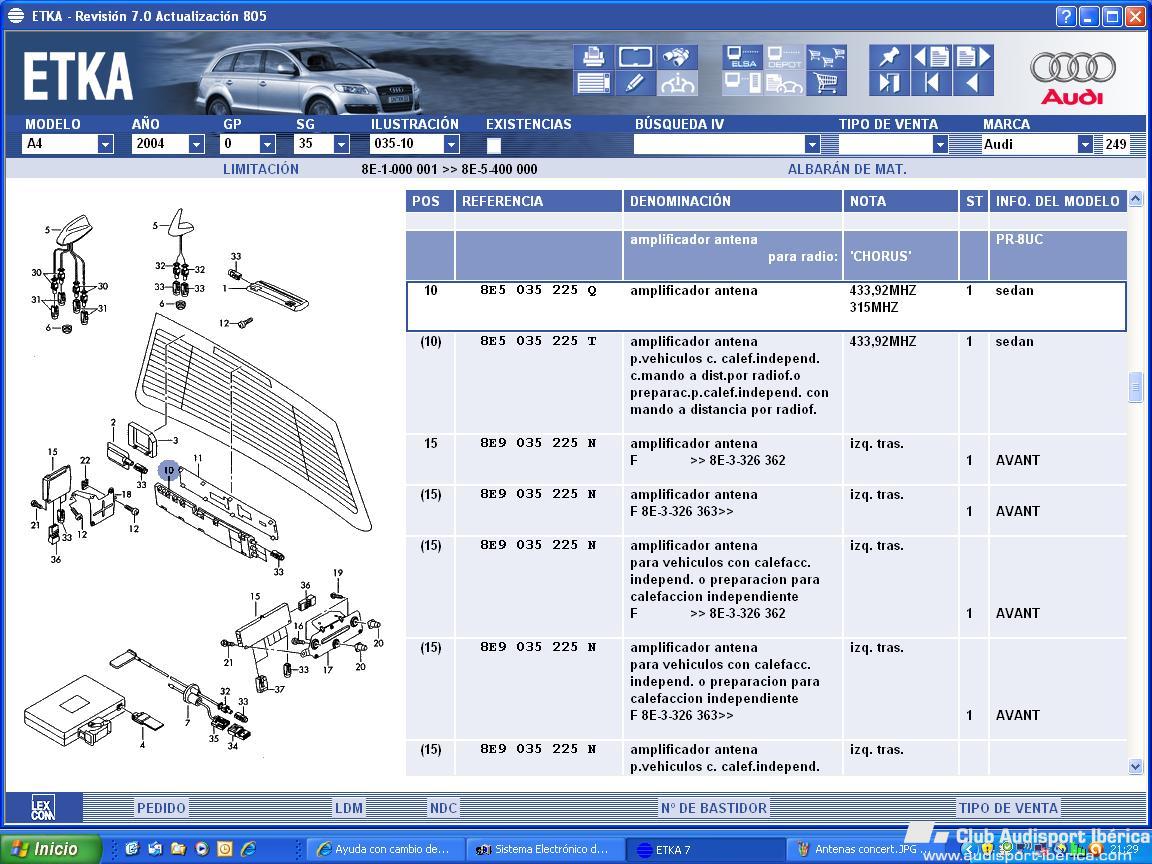
Task: Open the MARCA dropdown arrow
Action: (x=1085, y=144)
